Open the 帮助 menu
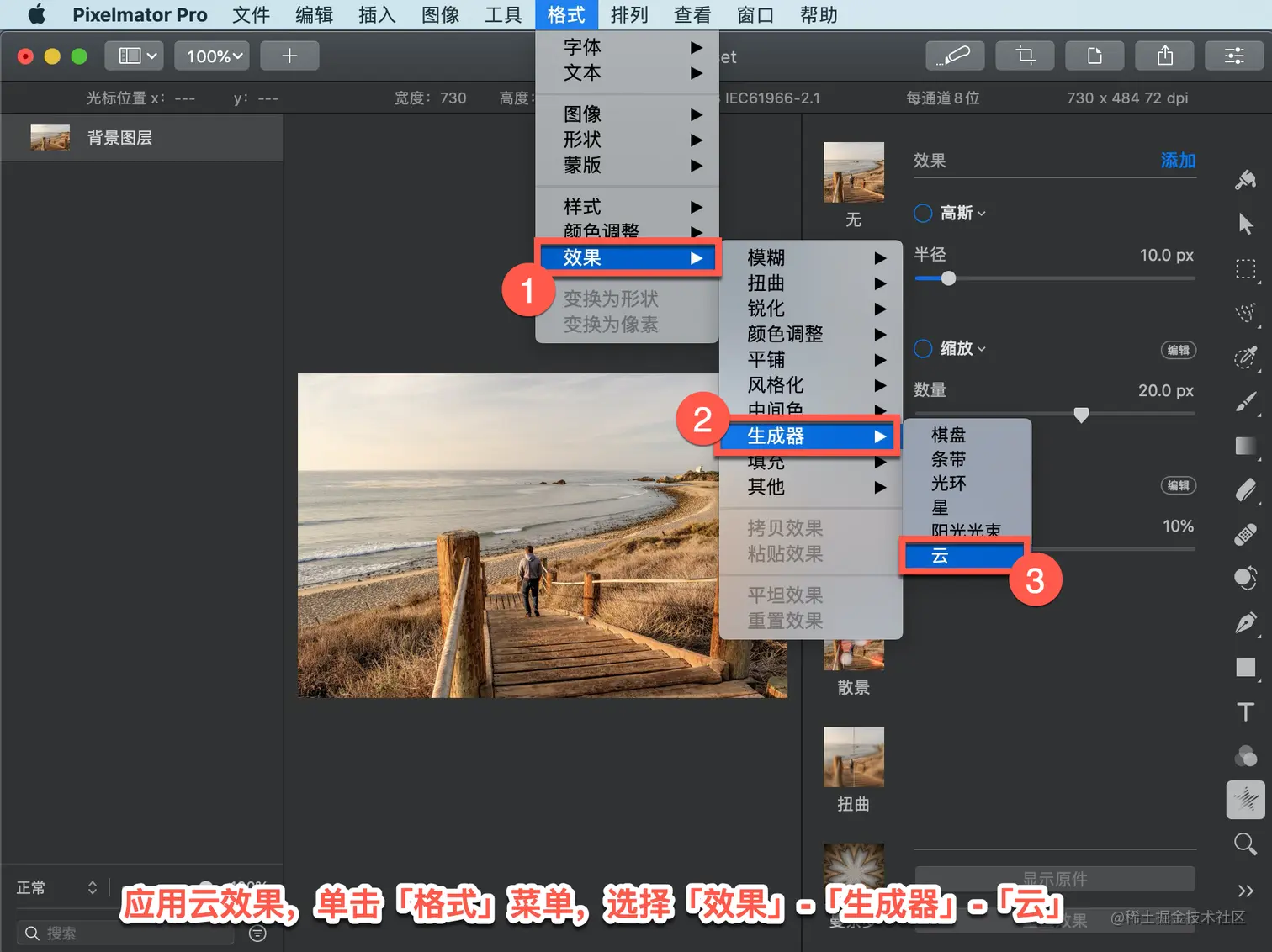The image size is (1272, 952). click(x=819, y=14)
